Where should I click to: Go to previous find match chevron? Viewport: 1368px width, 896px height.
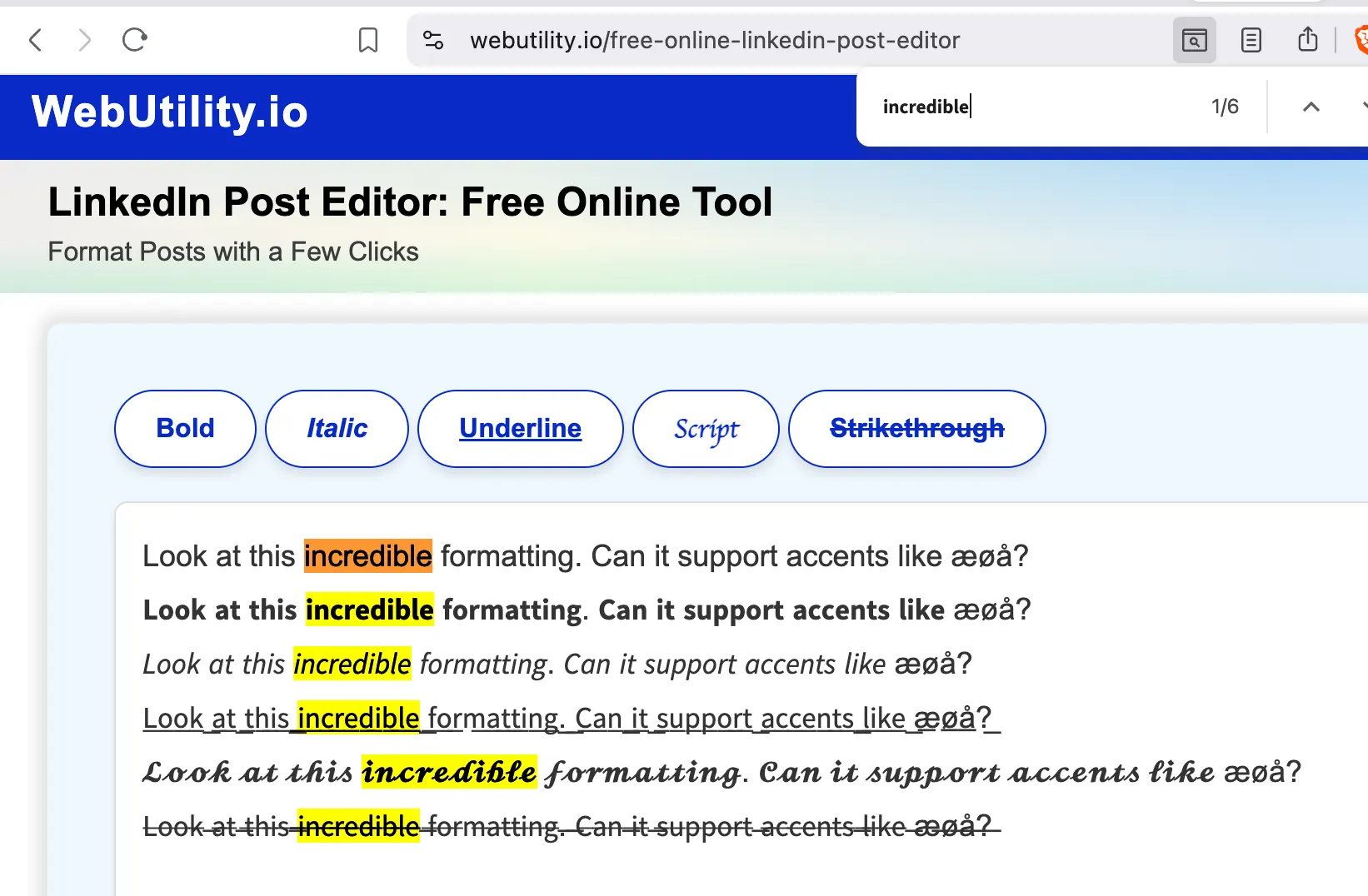[x=1311, y=107]
